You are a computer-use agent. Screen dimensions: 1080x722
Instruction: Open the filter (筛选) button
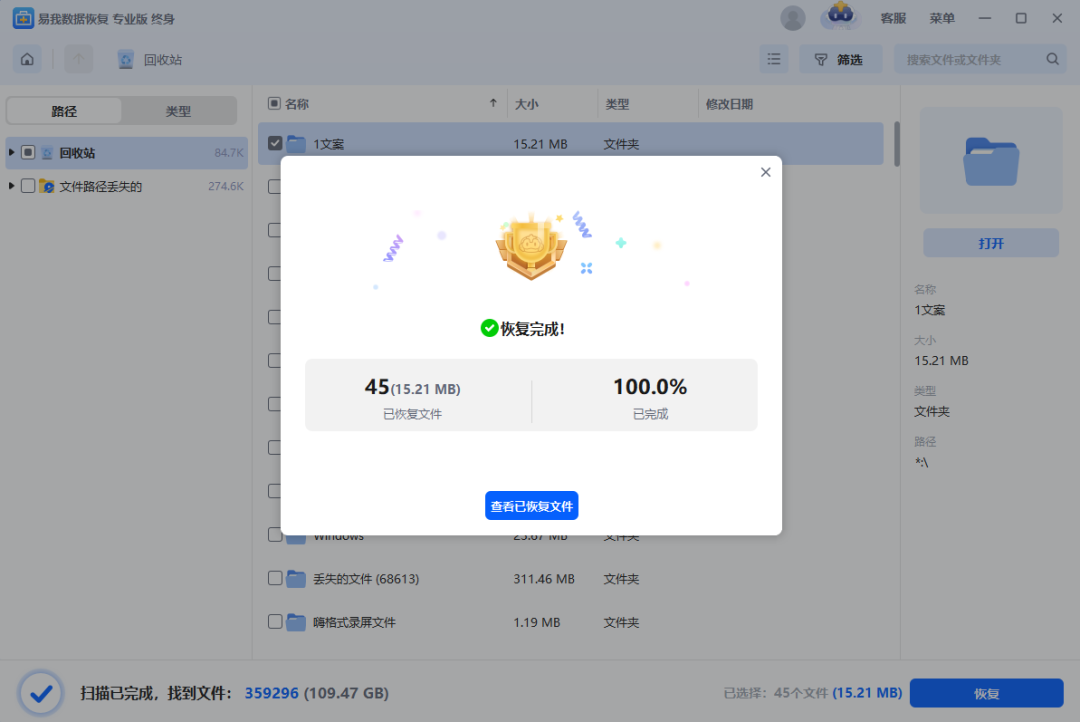point(840,59)
